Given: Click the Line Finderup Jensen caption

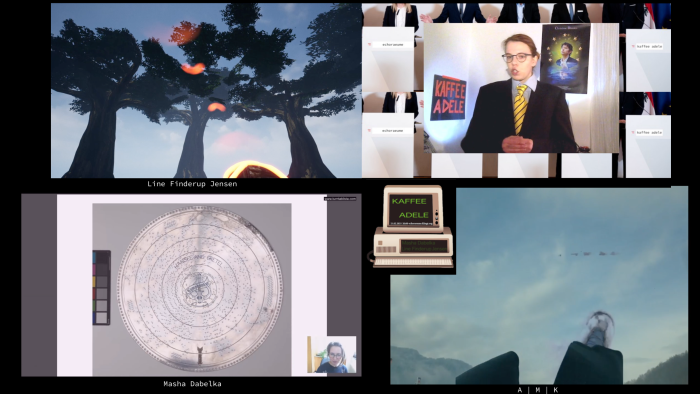Looking at the screenshot, I should coord(192,184).
